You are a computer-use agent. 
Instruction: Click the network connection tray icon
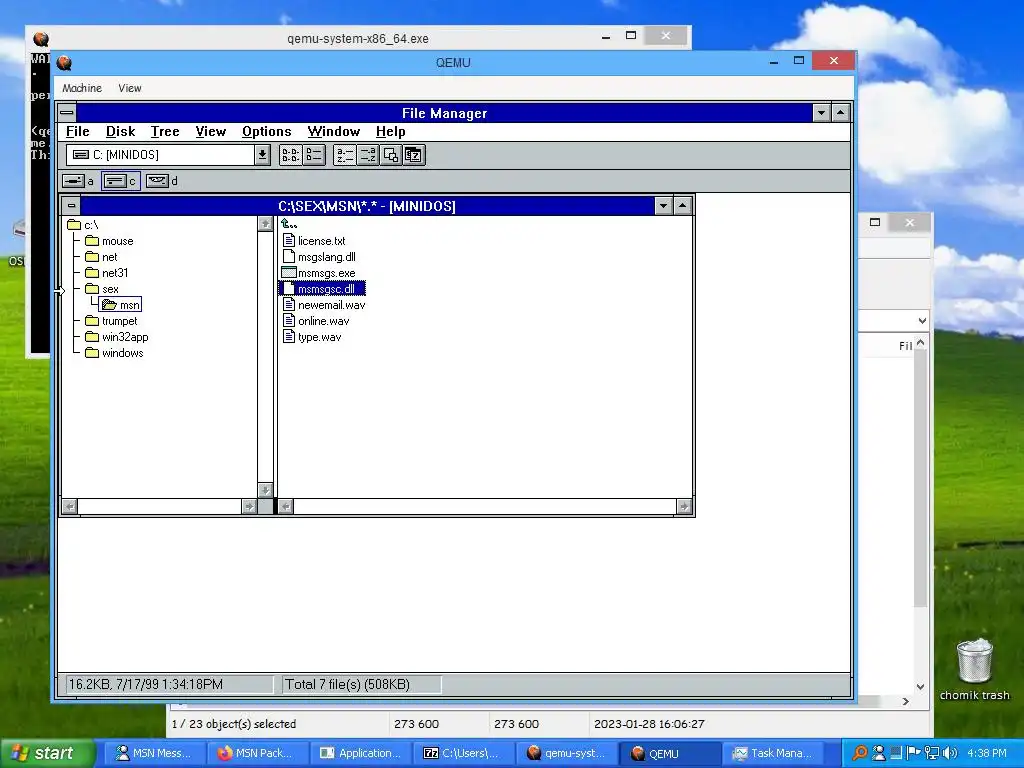click(x=932, y=753)
